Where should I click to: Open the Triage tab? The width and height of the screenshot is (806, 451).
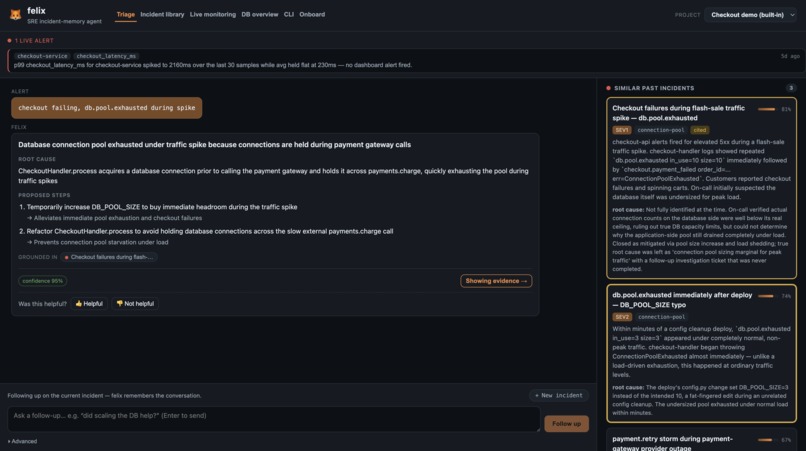tap(125, 14)
